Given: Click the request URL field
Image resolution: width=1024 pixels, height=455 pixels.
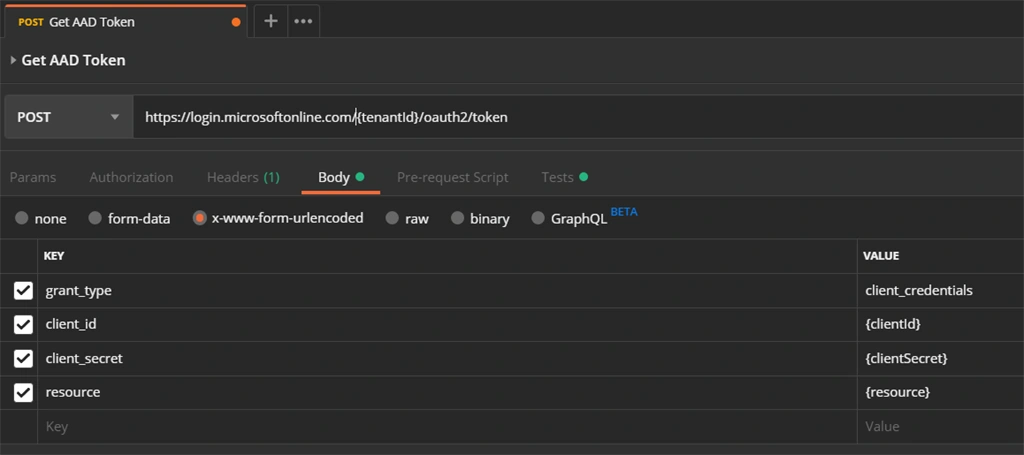Looking at the screenshot, I should pyautogui.click(x=578, y=118).
